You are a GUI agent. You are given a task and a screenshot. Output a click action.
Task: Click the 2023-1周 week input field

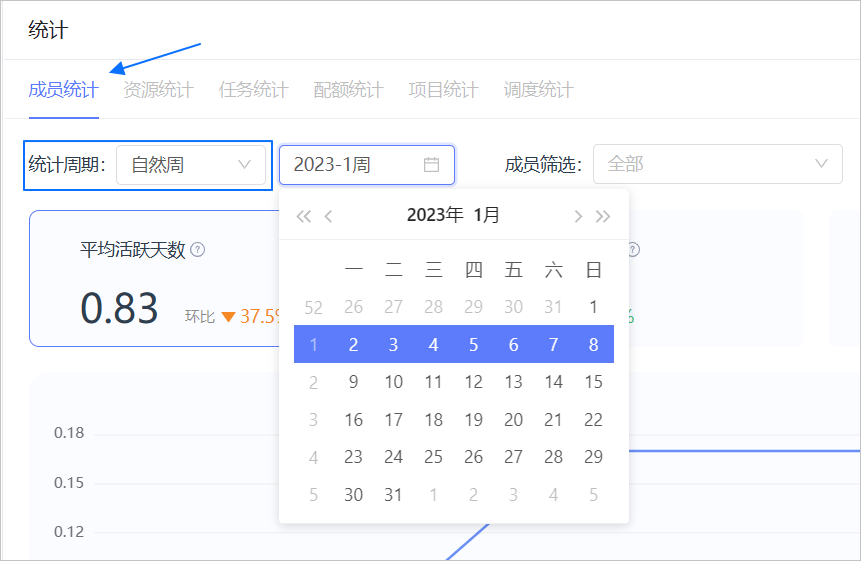[355, 165]
